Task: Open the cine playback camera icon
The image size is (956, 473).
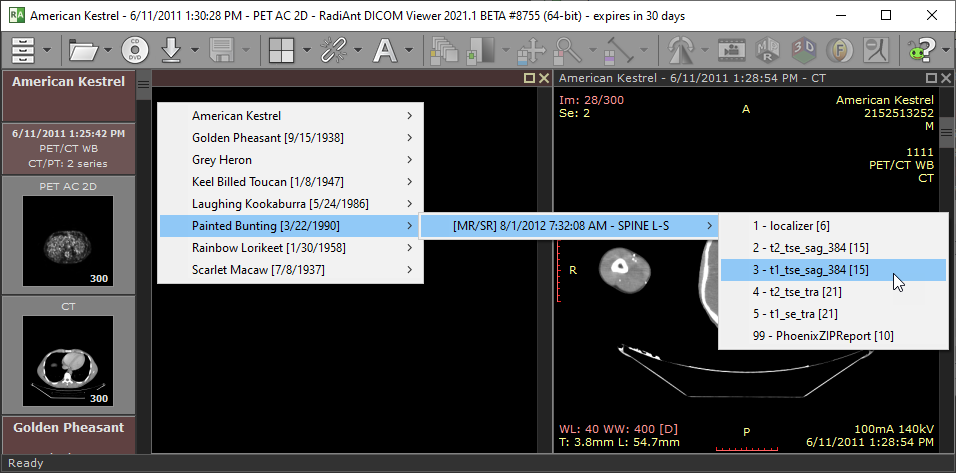Action: tap(730, 50)
